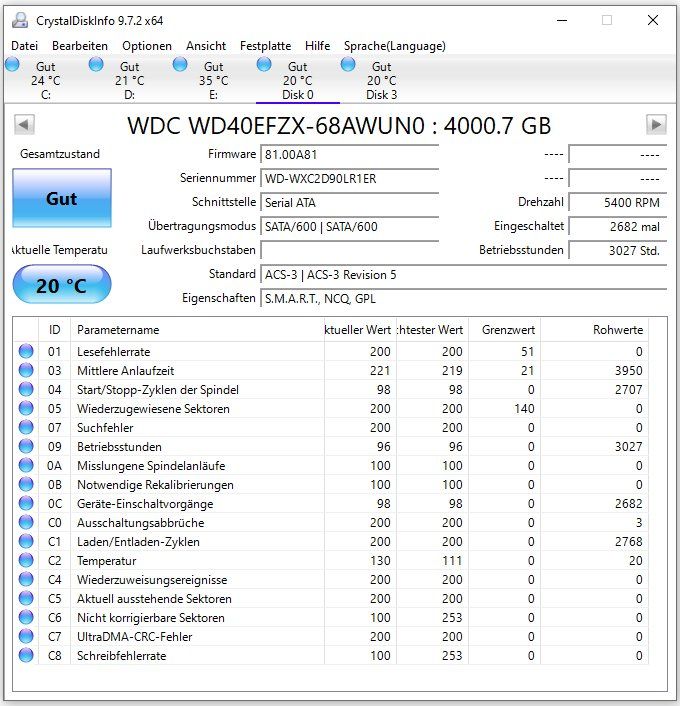Select raw value 2768 of Laden/Entladen-Zyklen
680x706 pixels.
coord(629,542)
